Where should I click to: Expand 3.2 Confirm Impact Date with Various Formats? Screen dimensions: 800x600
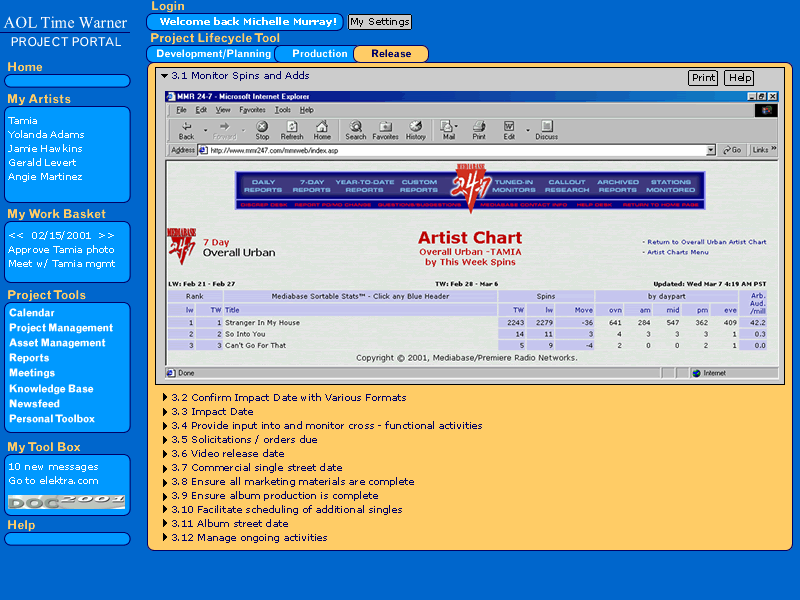[164, 397]
